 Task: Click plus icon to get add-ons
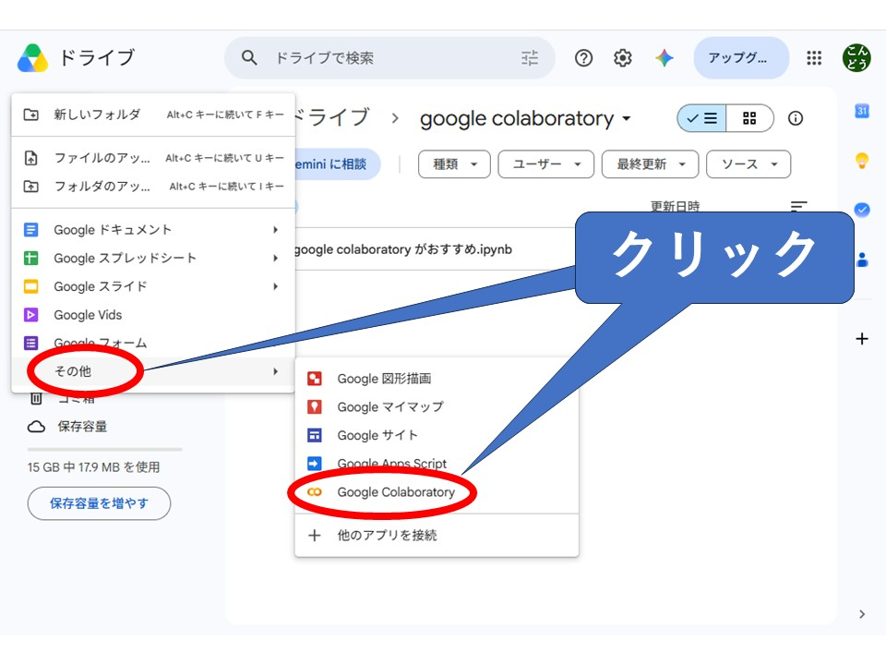click(x=862, y=338)
